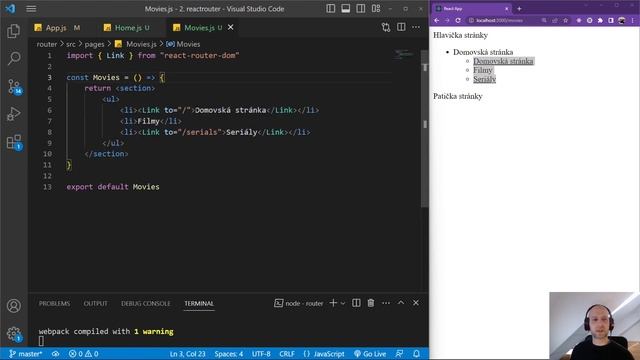Bookmark this page with the star icon
This screenshot has height=360, width=640.
(x=565, y=20)
